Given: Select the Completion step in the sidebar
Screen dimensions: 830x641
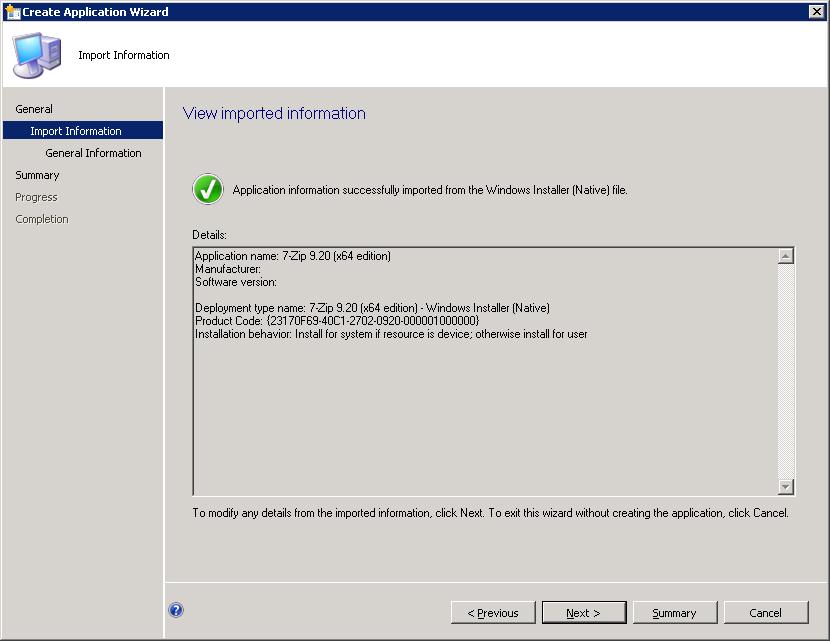Looking at the screenshot, I should point(42,219).
